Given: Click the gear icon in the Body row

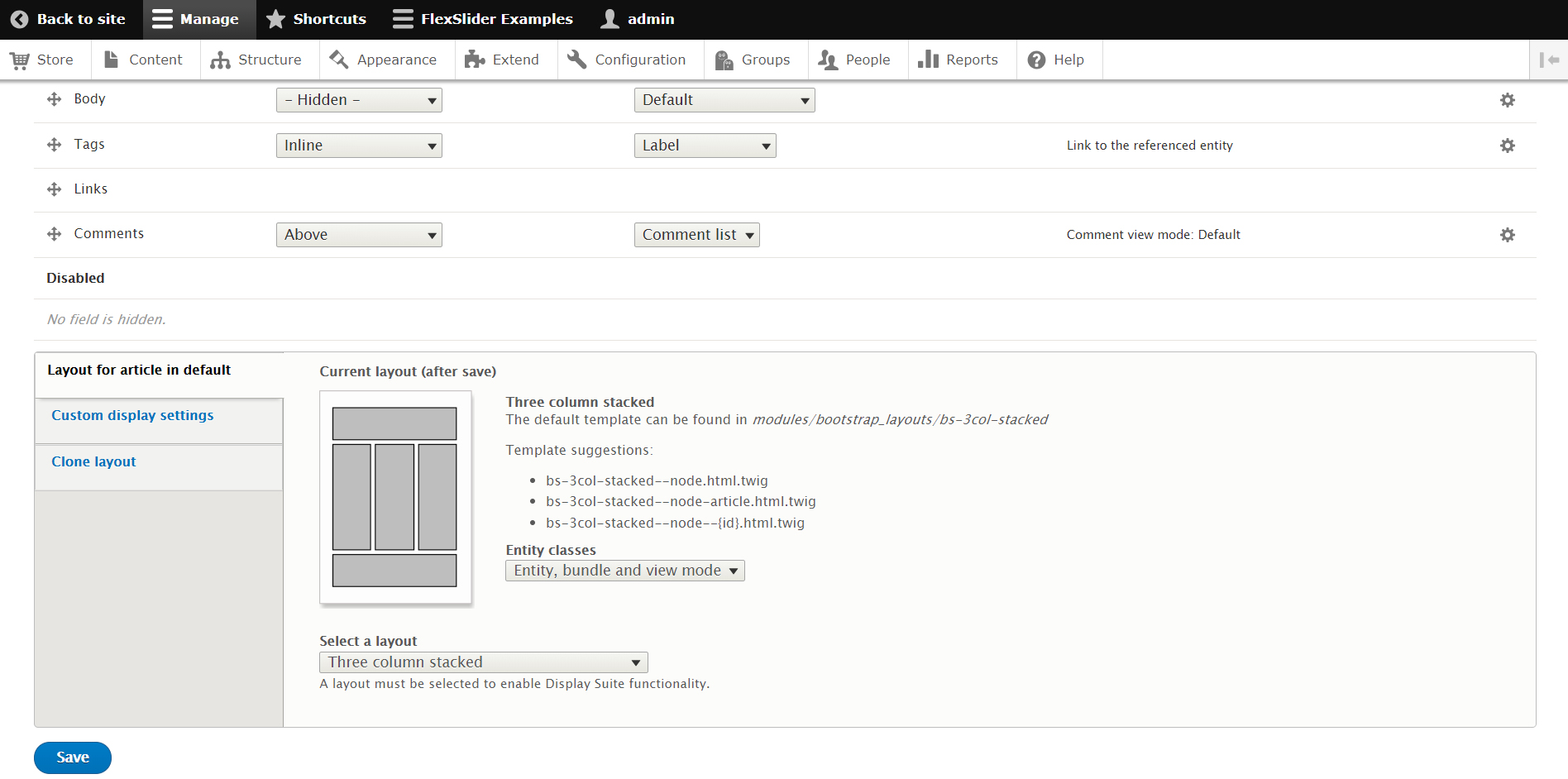Looking at the screenshot, I should [1507, 100].
